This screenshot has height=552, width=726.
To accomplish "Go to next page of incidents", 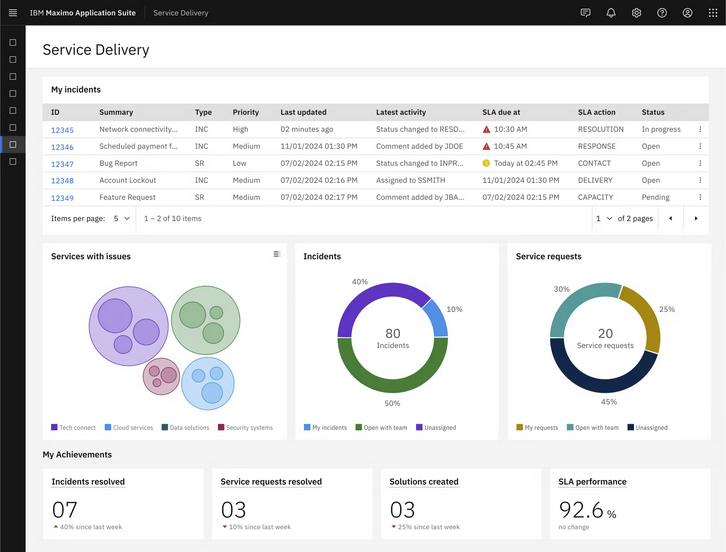I will [696, 218].
